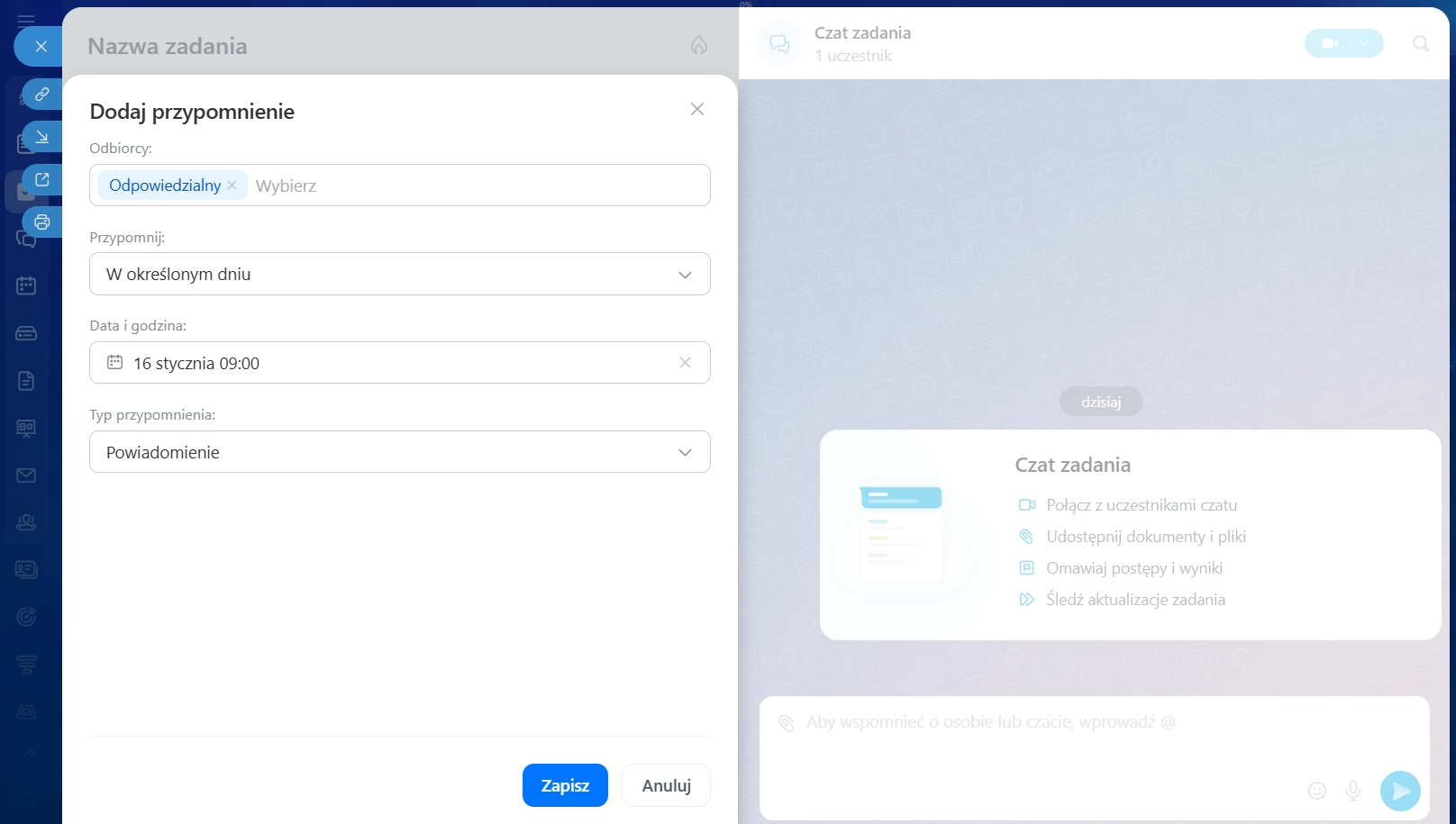Click the flame priority icon beside the task name
The height and width of the screenshot is (824, 1456).
699,45
